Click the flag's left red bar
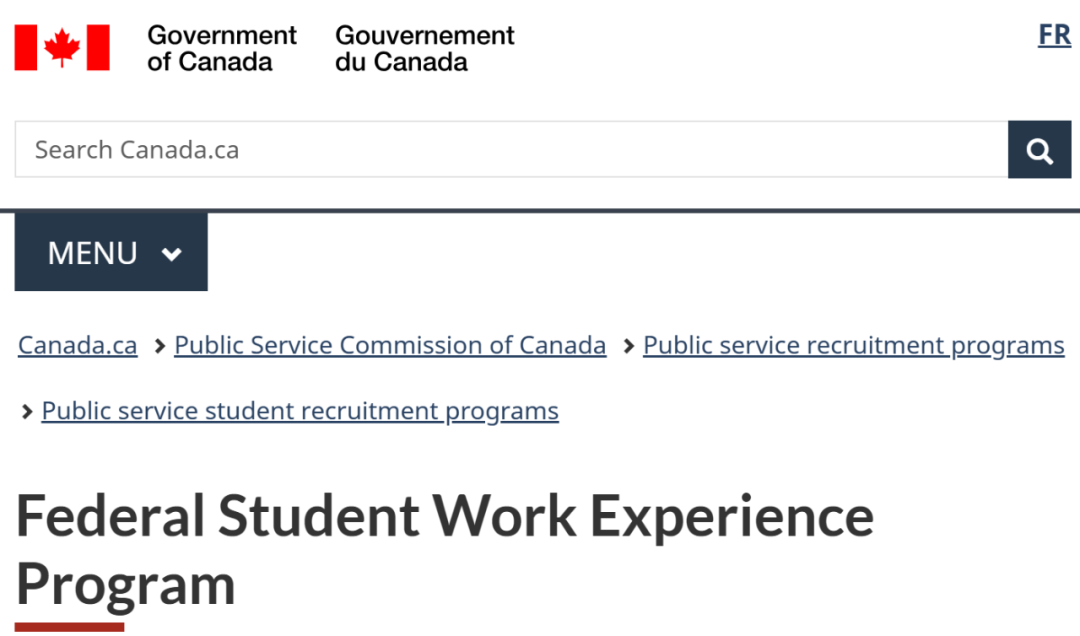The height and width of the screenshot is (636, 1080). tap(25, 47)
